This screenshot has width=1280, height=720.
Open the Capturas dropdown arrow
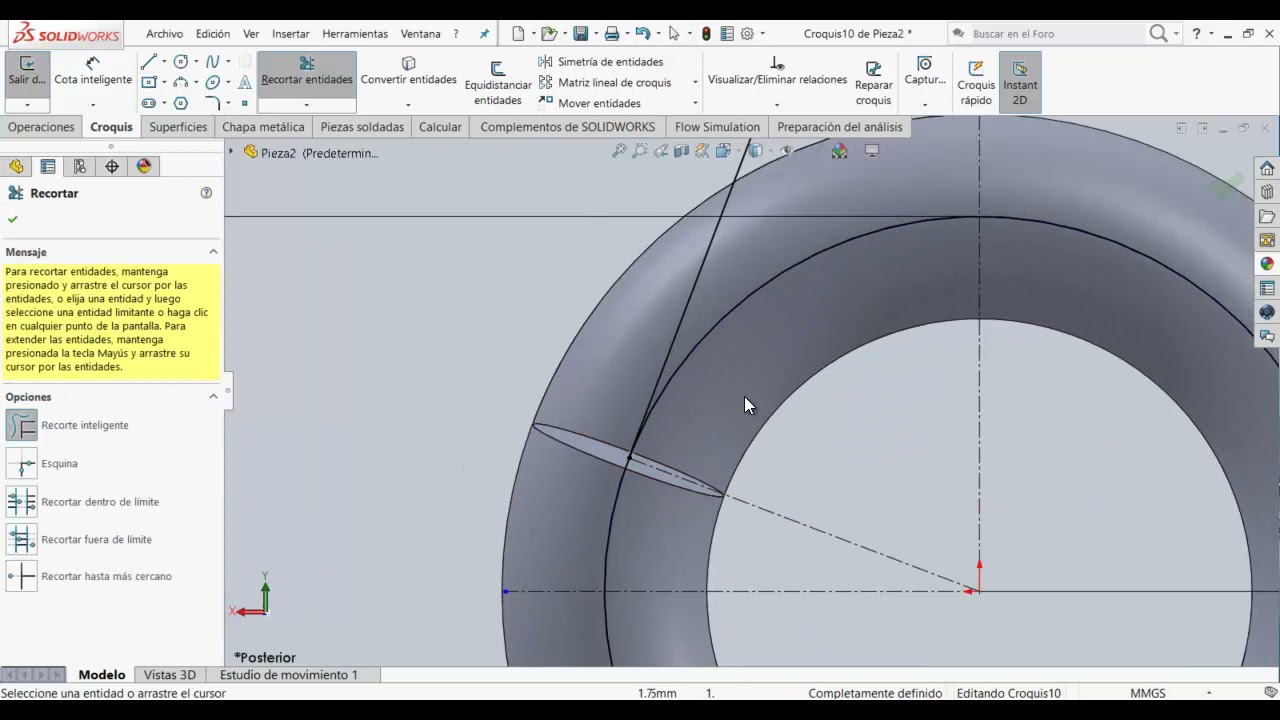pos(924,104)
